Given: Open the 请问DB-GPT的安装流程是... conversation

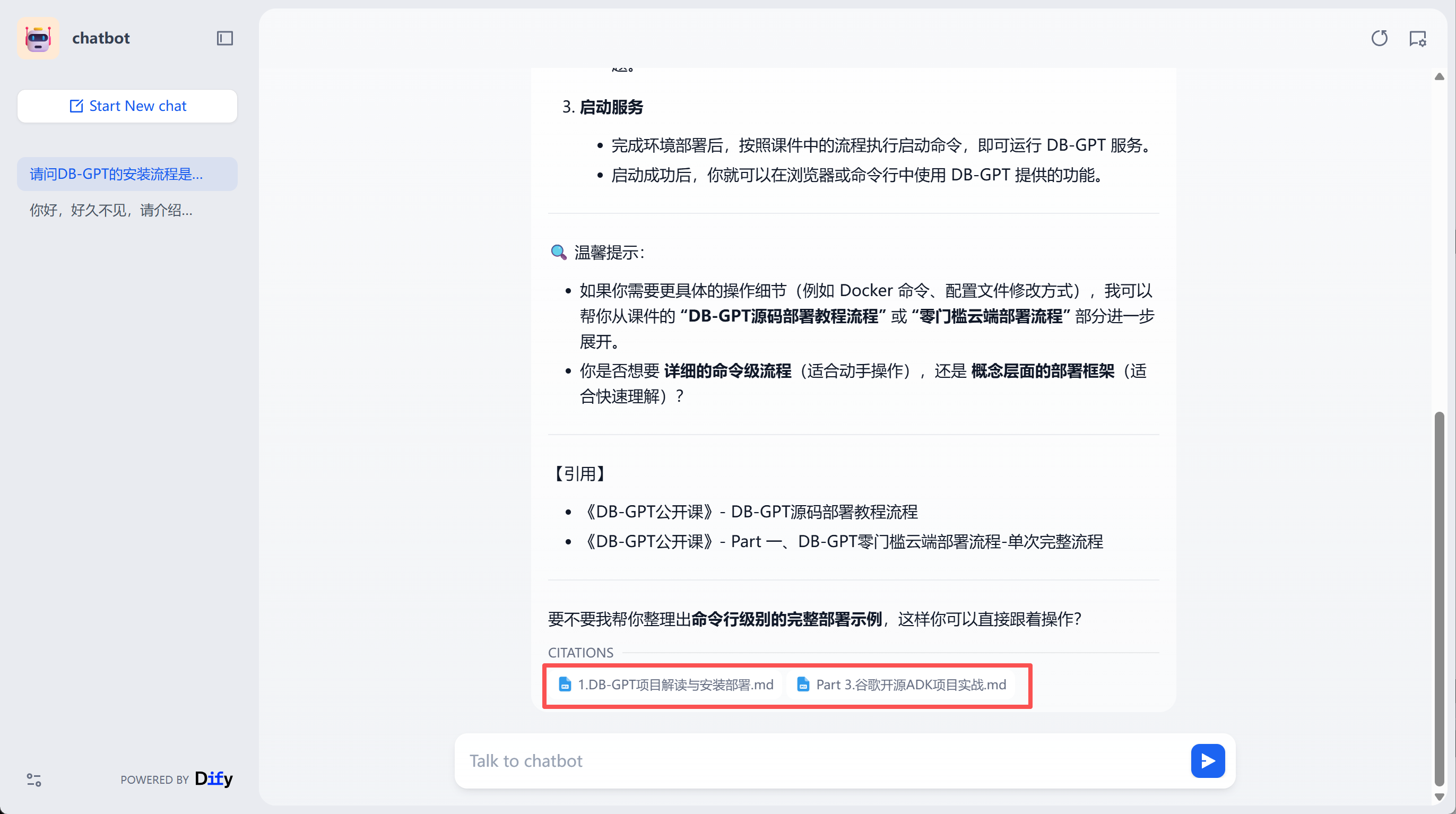Looking at the screenshot, I should (x=127, y=174).
